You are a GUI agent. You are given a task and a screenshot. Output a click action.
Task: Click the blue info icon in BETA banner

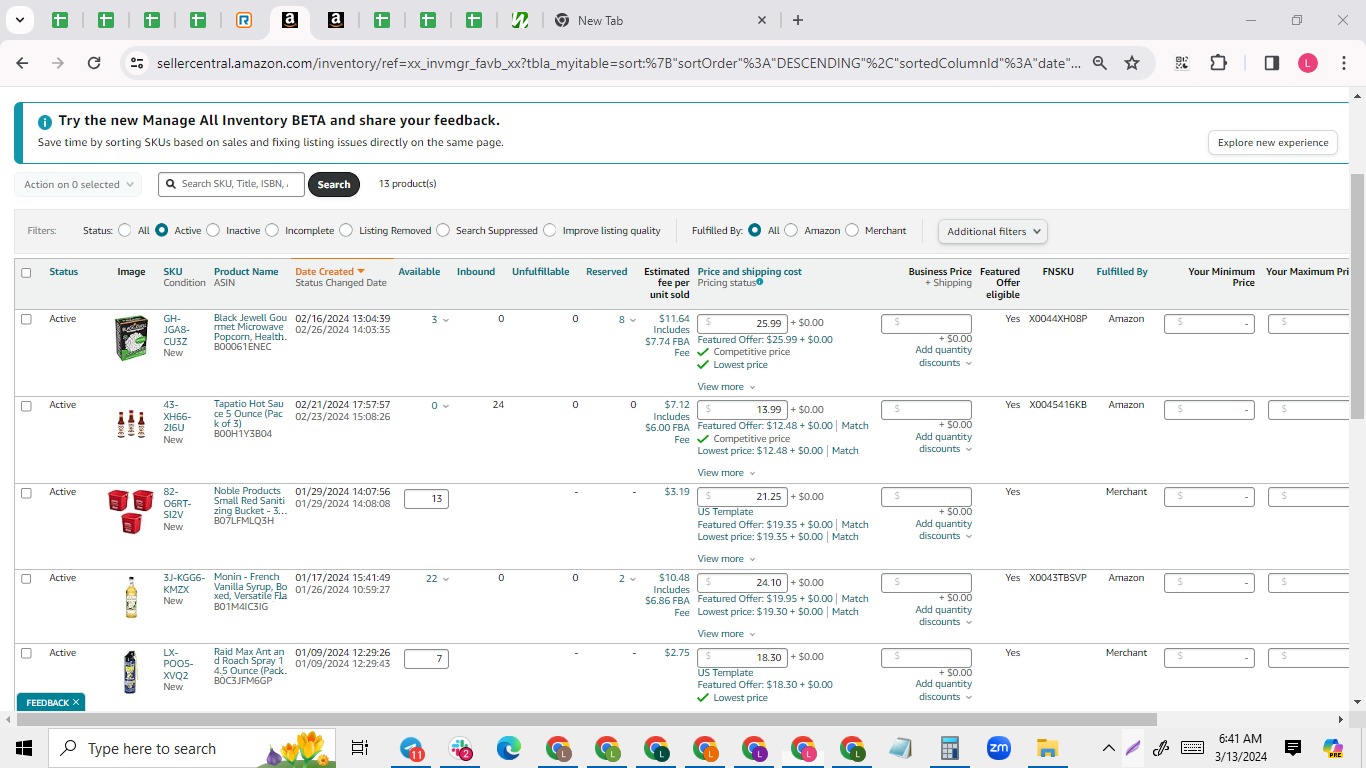point(45,122)
